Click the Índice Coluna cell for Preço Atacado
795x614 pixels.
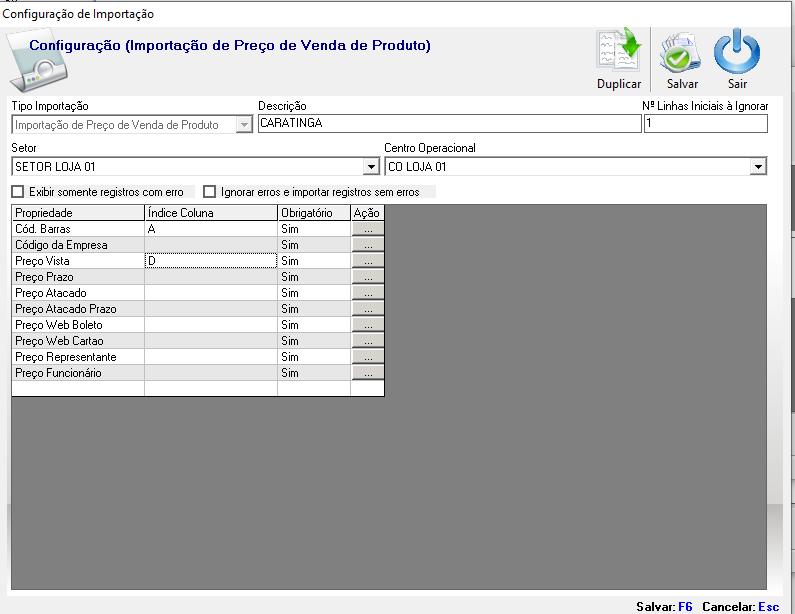pyautogui.click(x=211, y=293)
